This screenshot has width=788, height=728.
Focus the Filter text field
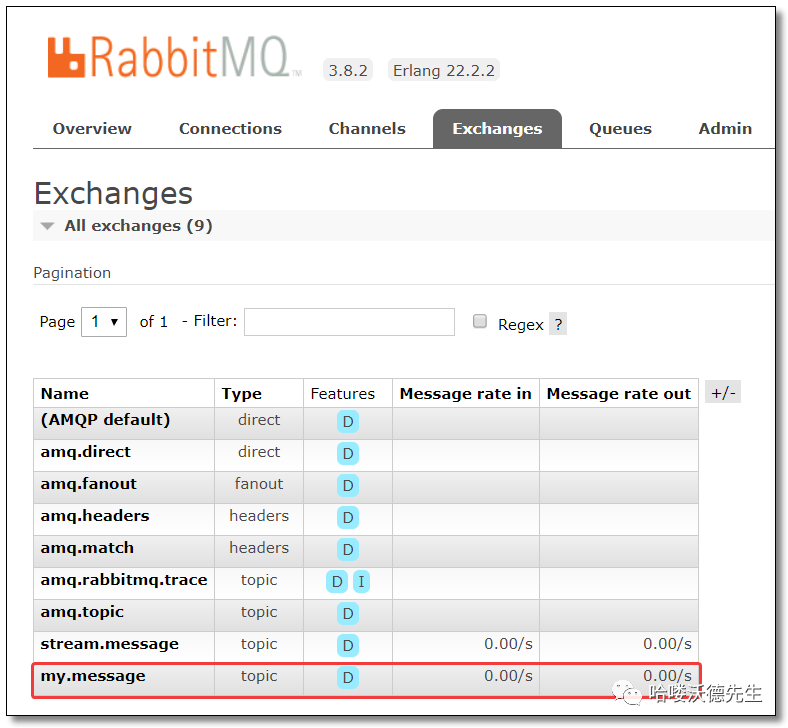(x=349, y=322)
